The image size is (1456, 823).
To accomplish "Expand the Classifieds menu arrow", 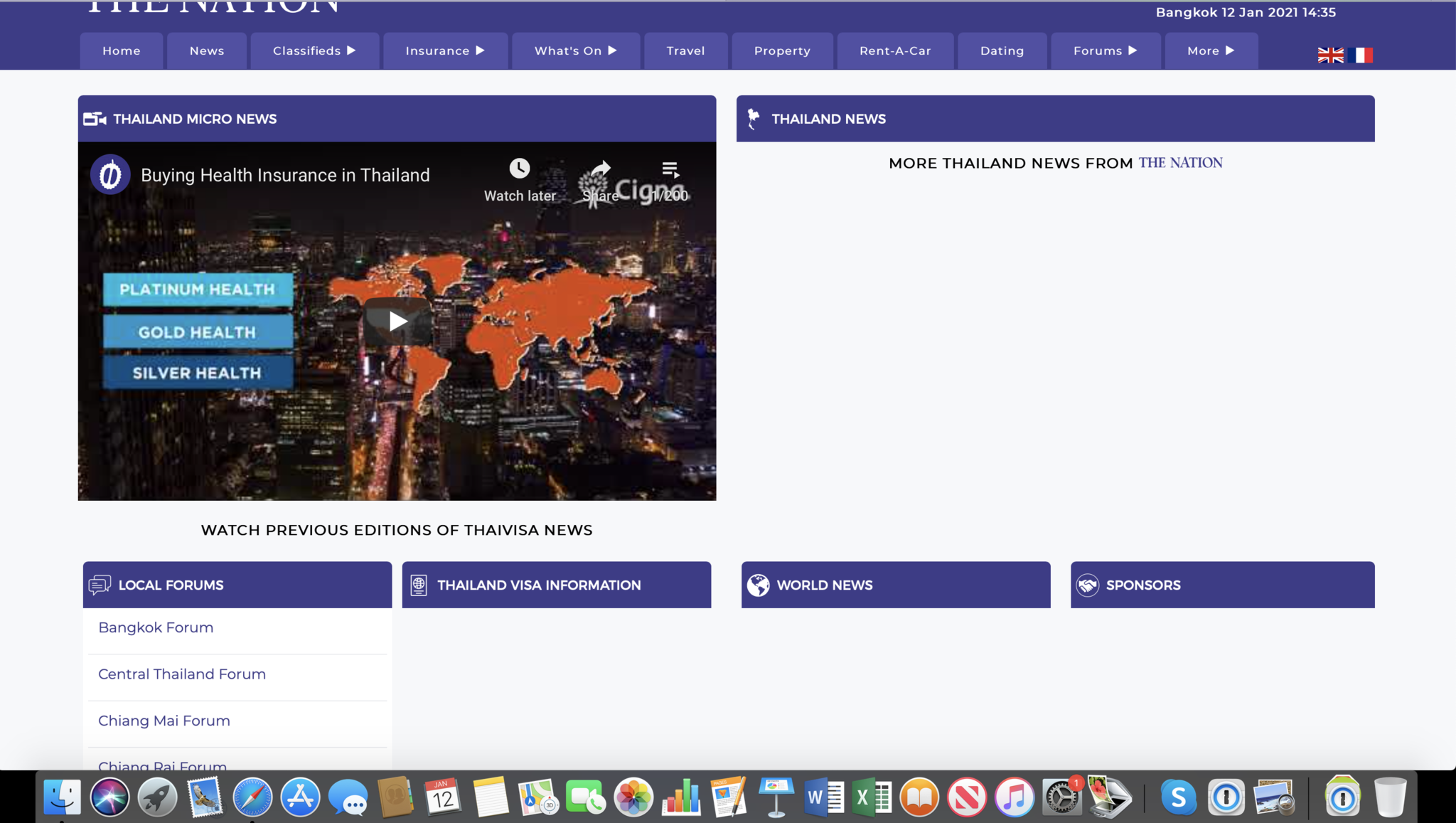I will click(351, 51).
